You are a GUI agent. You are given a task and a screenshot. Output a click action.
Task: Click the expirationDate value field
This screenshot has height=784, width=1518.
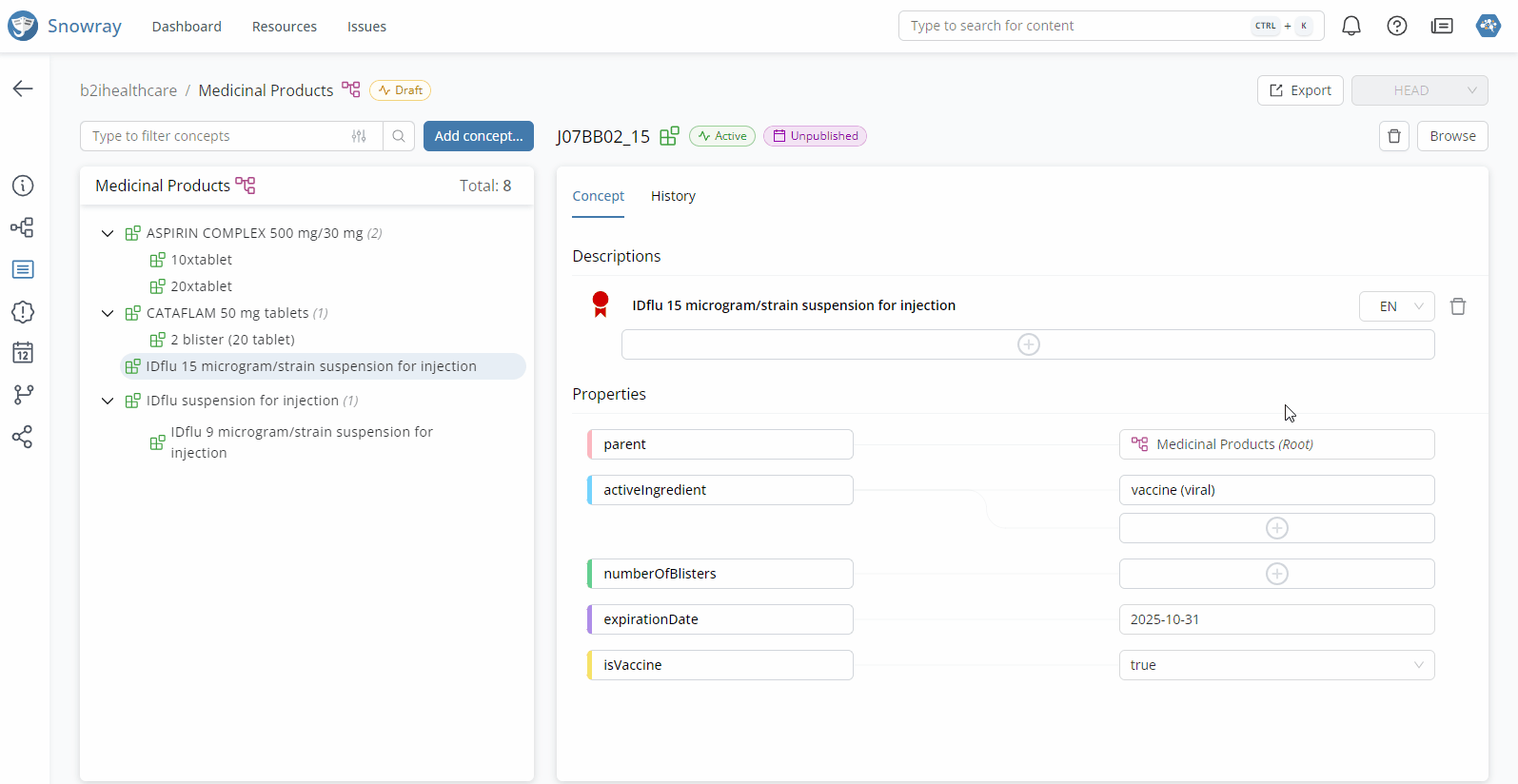(1276, 619)
